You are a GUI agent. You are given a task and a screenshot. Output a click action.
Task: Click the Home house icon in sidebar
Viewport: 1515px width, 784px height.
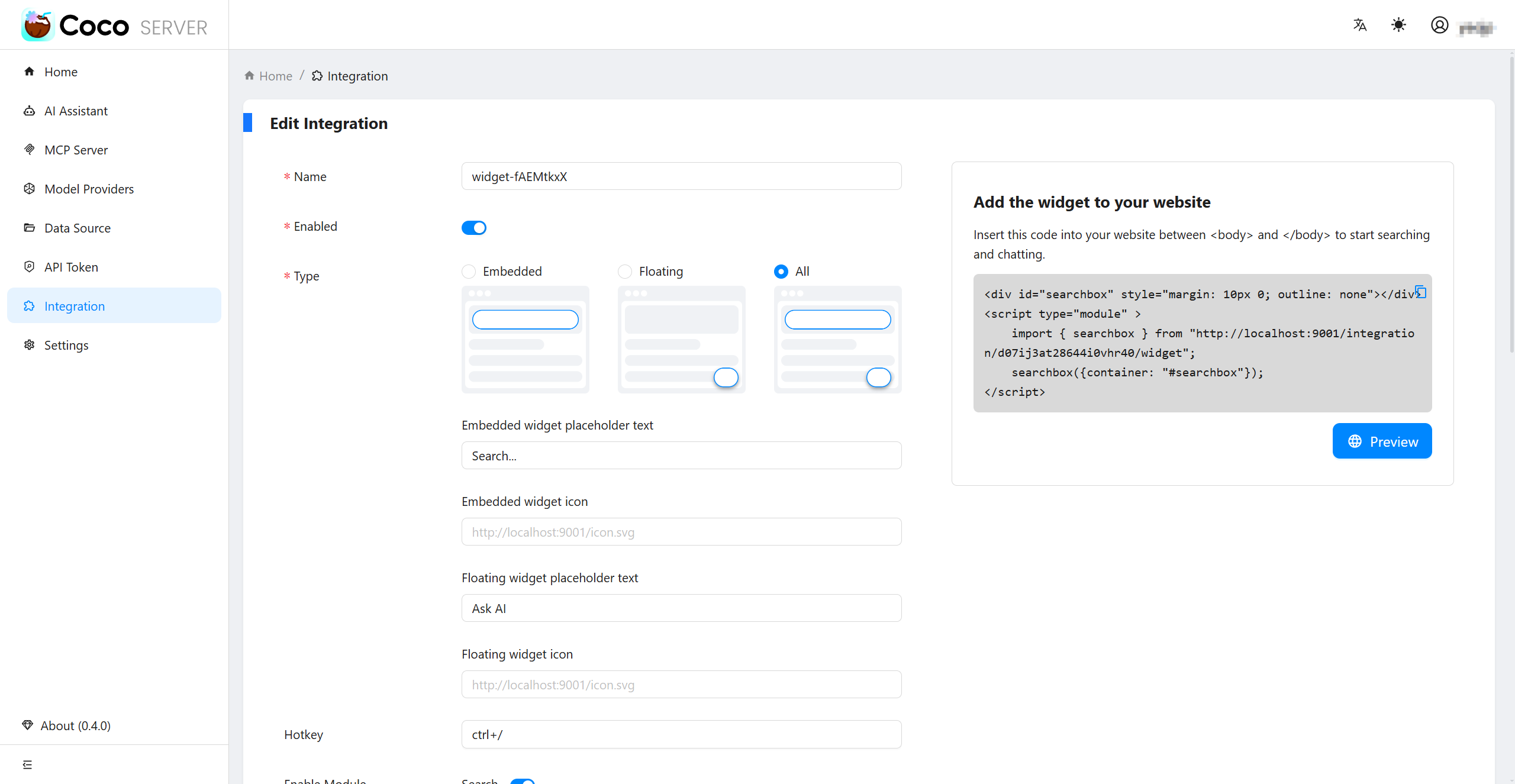coord(29,72)
